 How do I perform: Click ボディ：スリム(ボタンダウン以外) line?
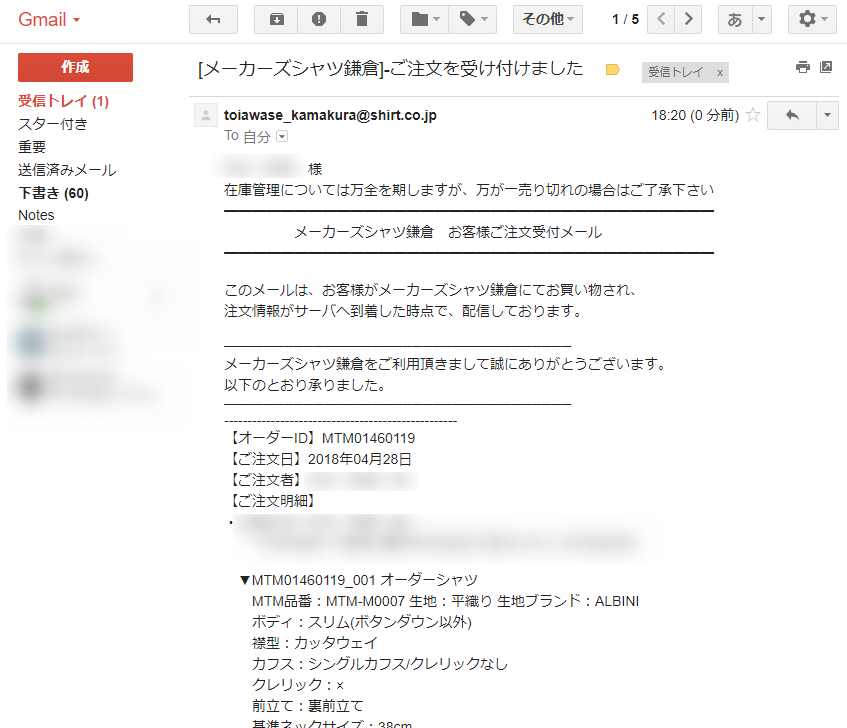click(362, 622)
